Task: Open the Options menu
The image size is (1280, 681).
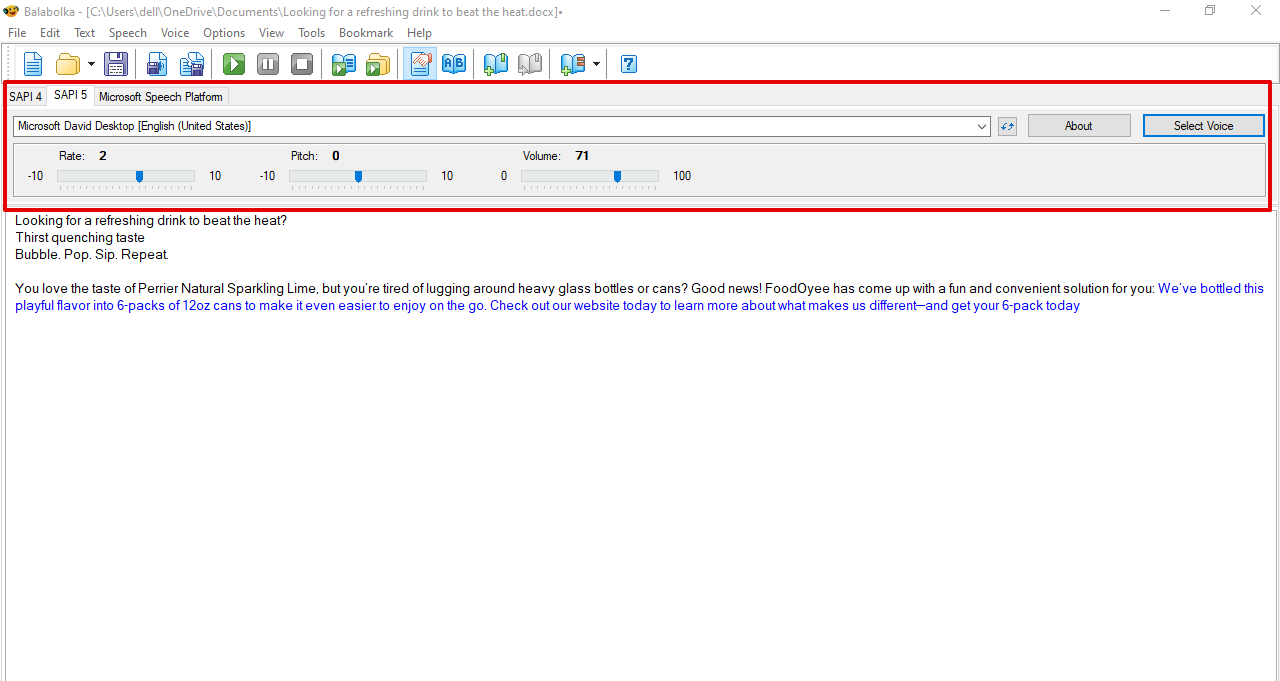Action: click(224, 33)
